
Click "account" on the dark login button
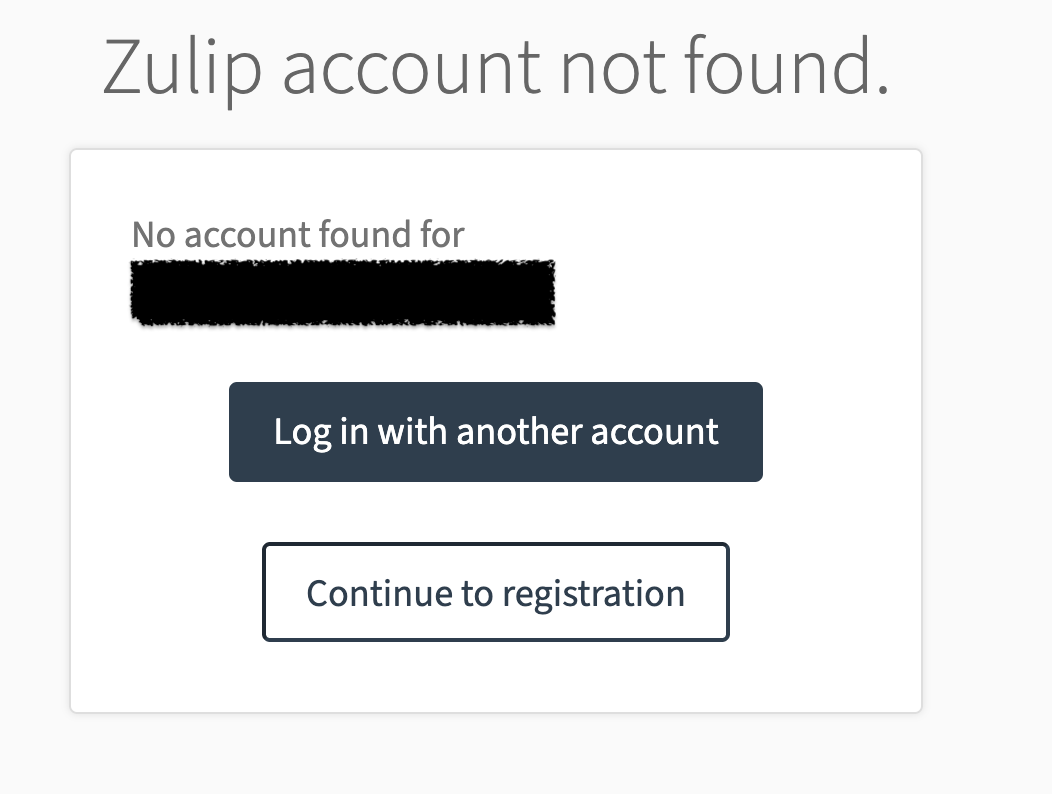[655, 432]
